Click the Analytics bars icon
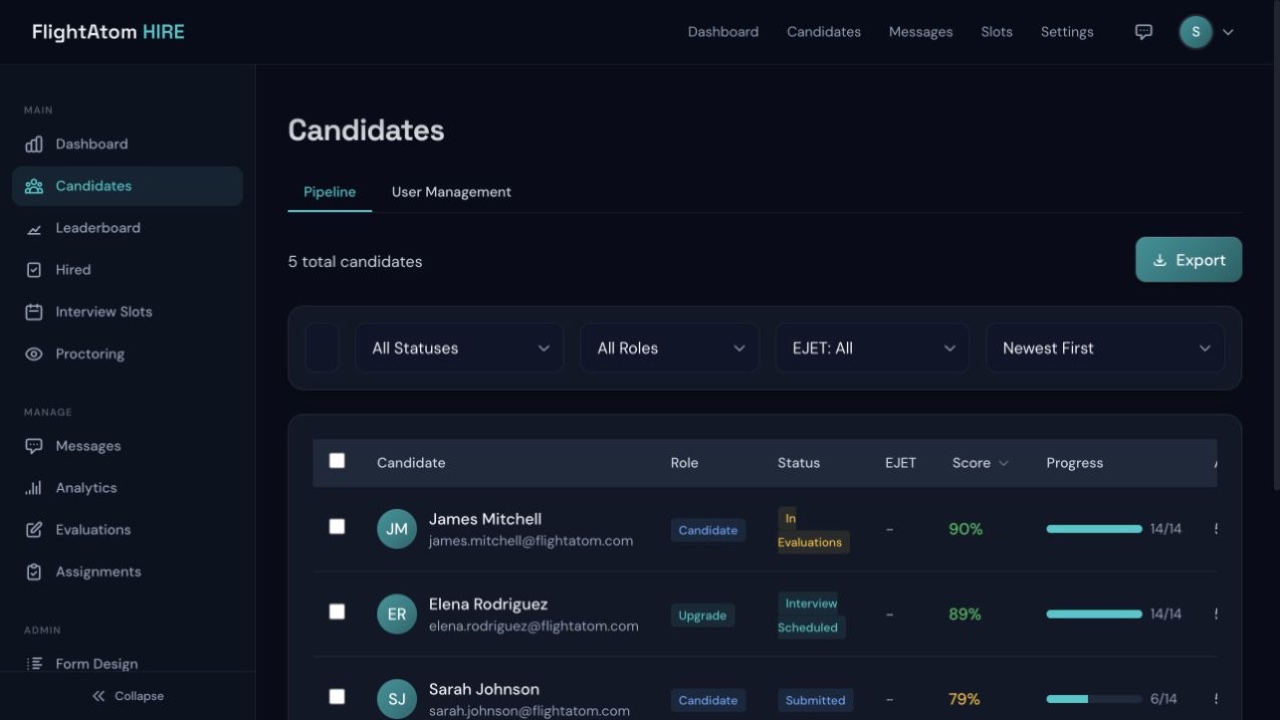The image size is (1280, 720). click(34, 488)
